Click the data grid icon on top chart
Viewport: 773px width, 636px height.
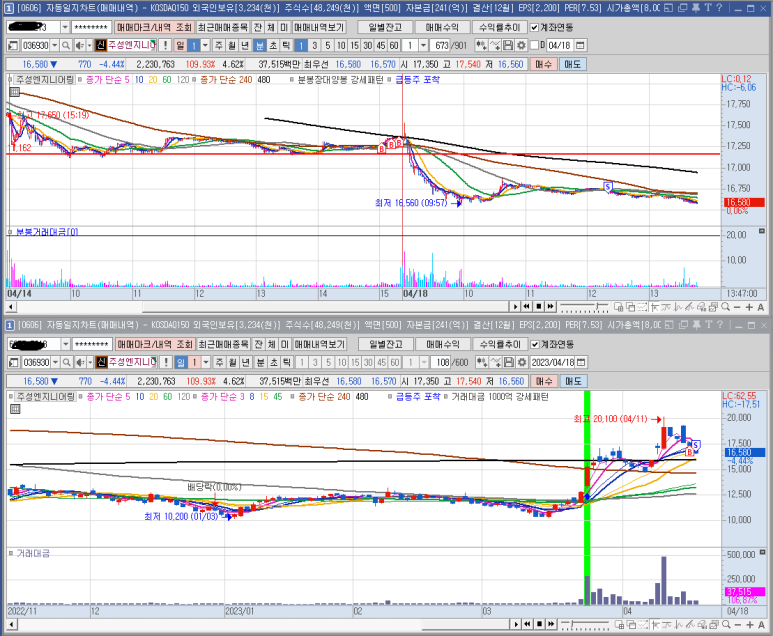[15, 92]
